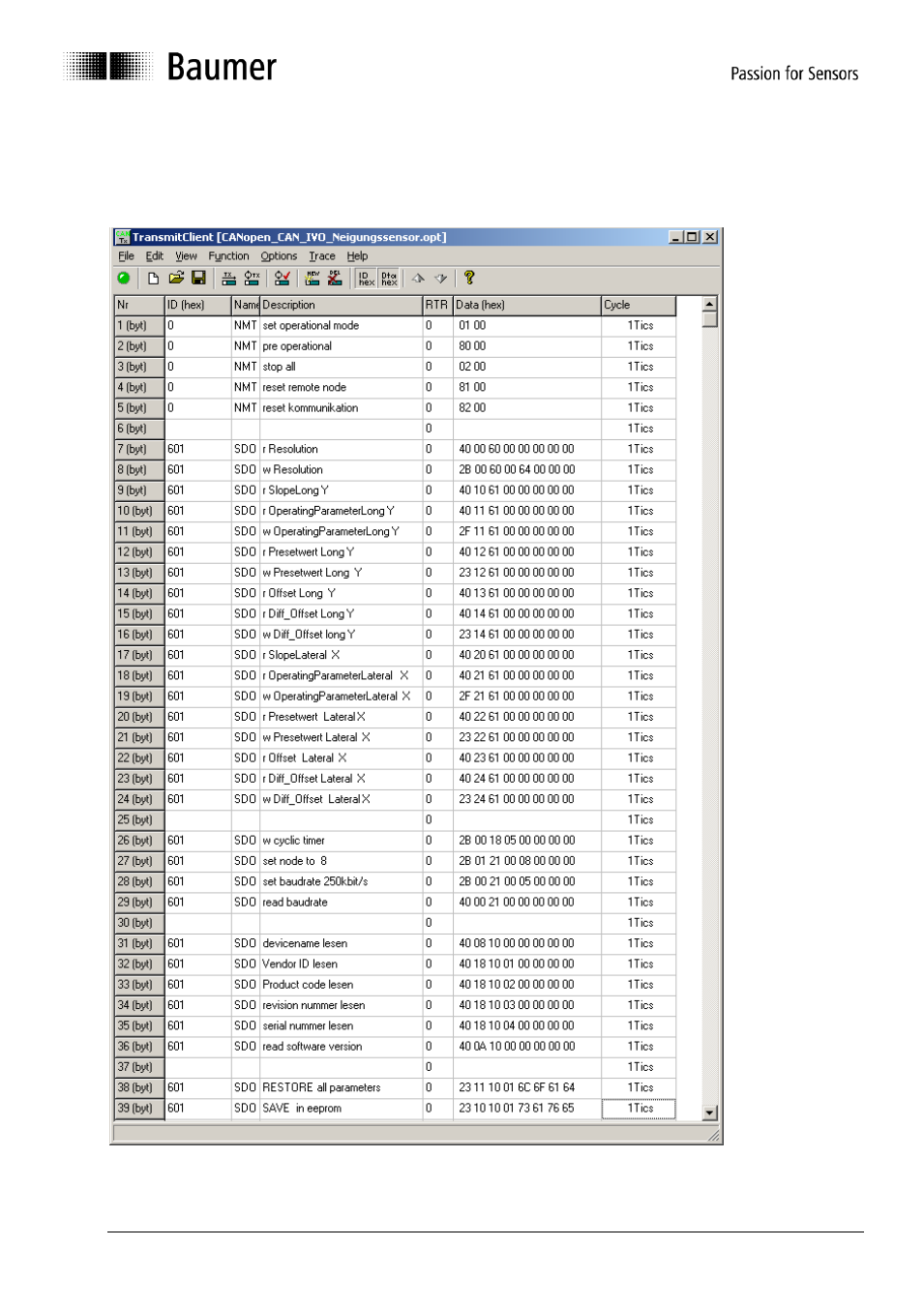Screen dimensions: 924x1306
Task: Click the 1Tics cycle cell in row 39
Action: [639, 1109]
